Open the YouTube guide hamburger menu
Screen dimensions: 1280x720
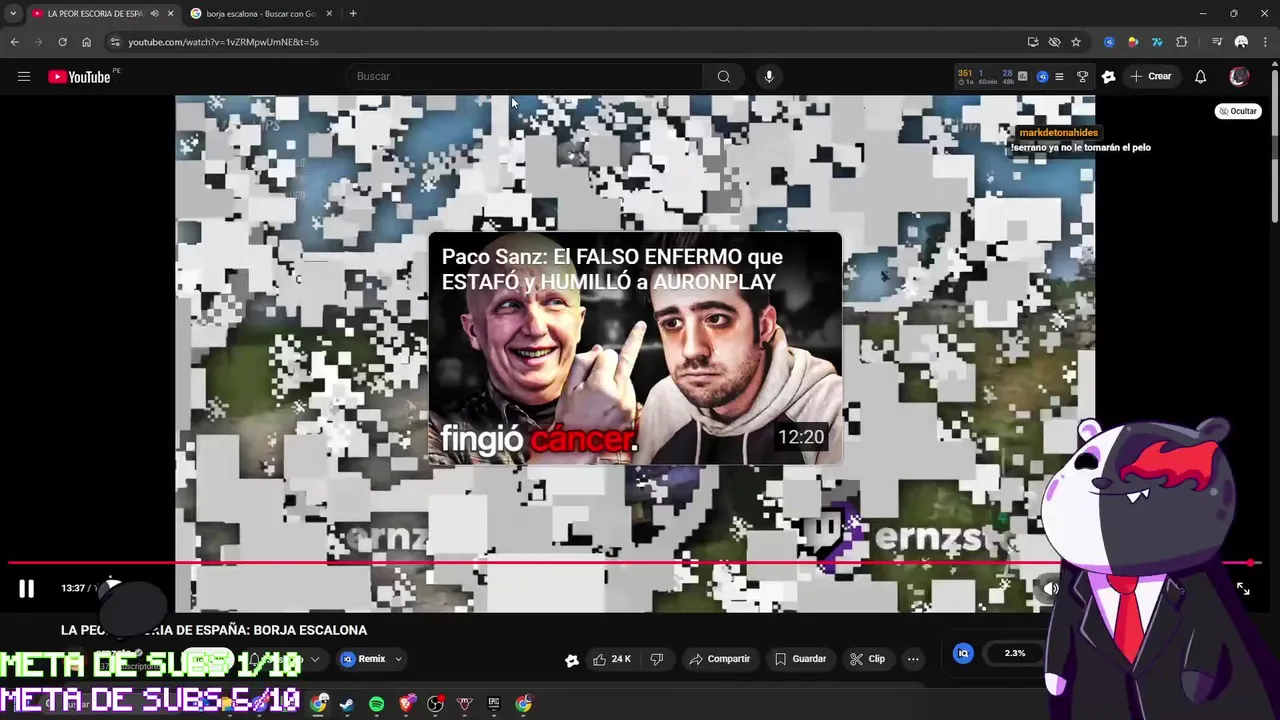(x=24, y=76)
